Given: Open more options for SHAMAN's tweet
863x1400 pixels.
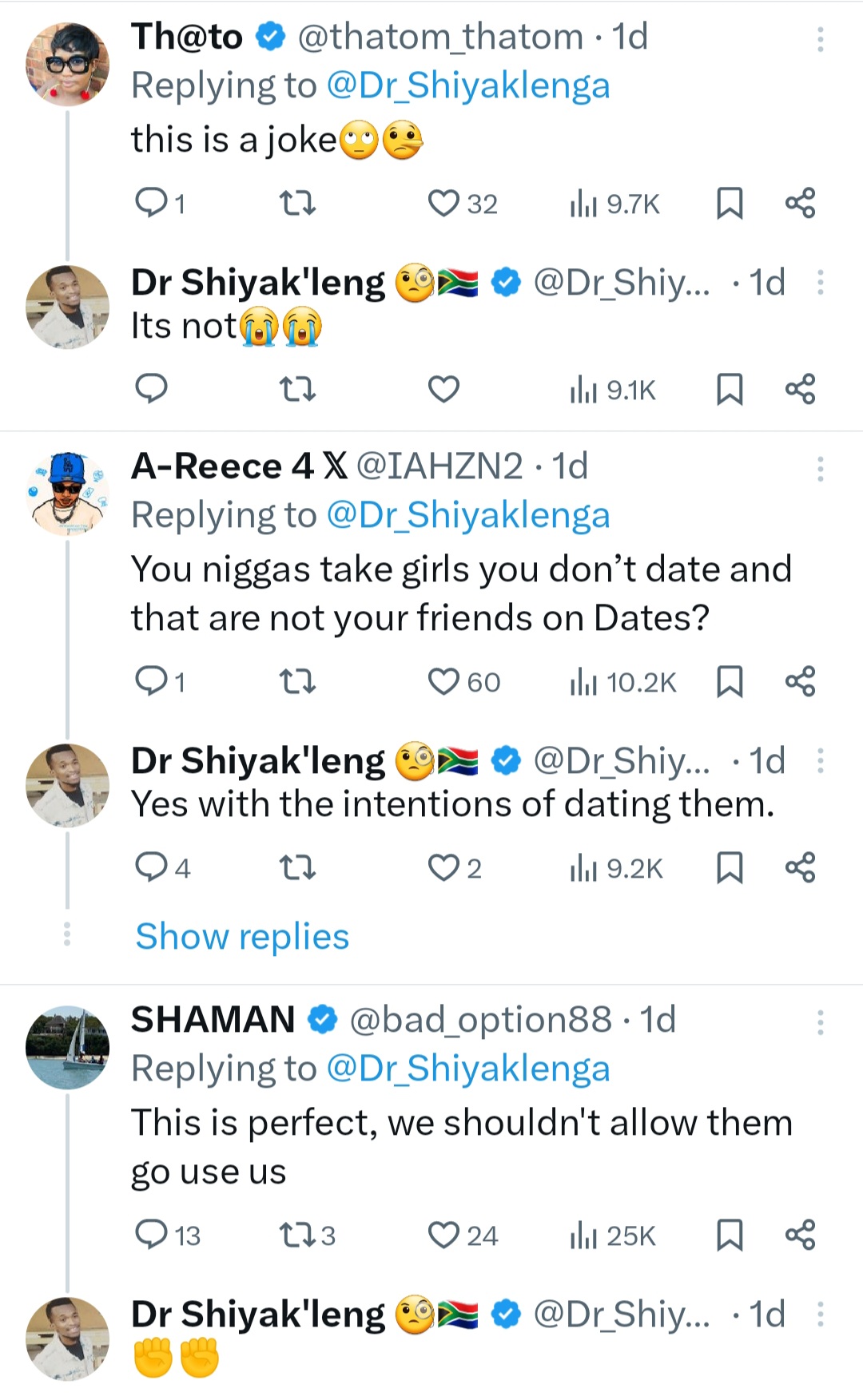Looking at the screenshot, I should pyautogui.click(x=820, y=1021).
